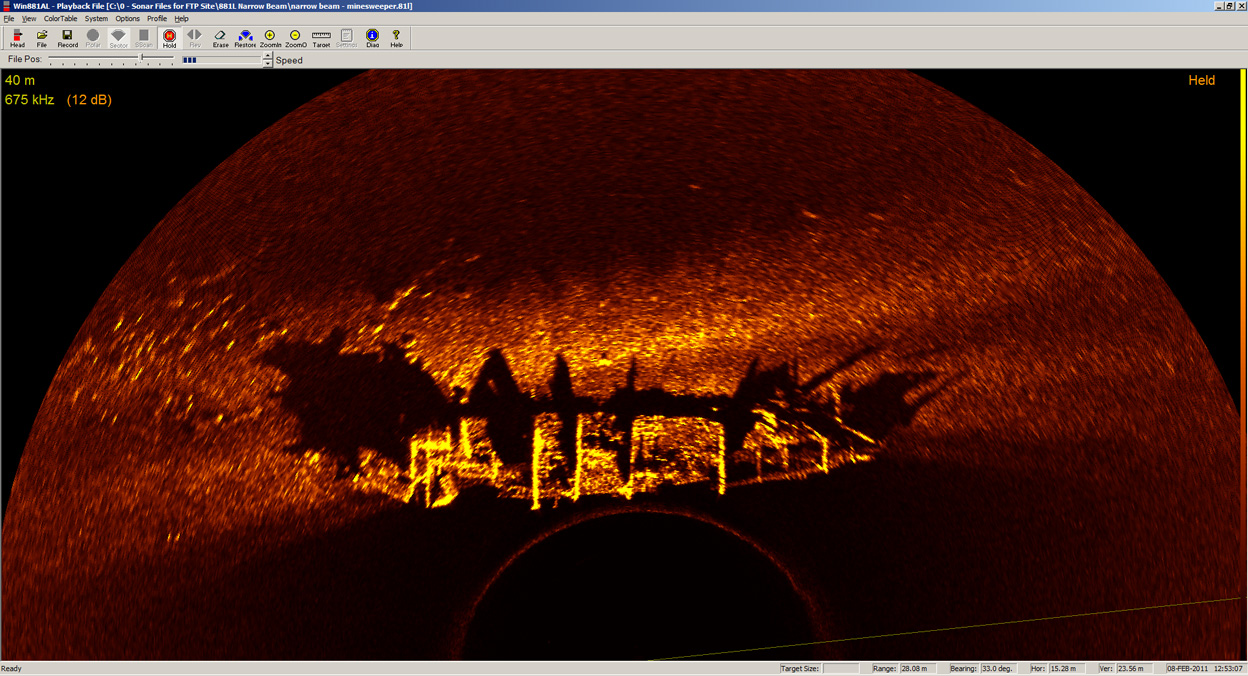This screenshot has height=676, width=1248.
Task: Increase Speed using the up stepper arrow
Action: tap(267, 56)
